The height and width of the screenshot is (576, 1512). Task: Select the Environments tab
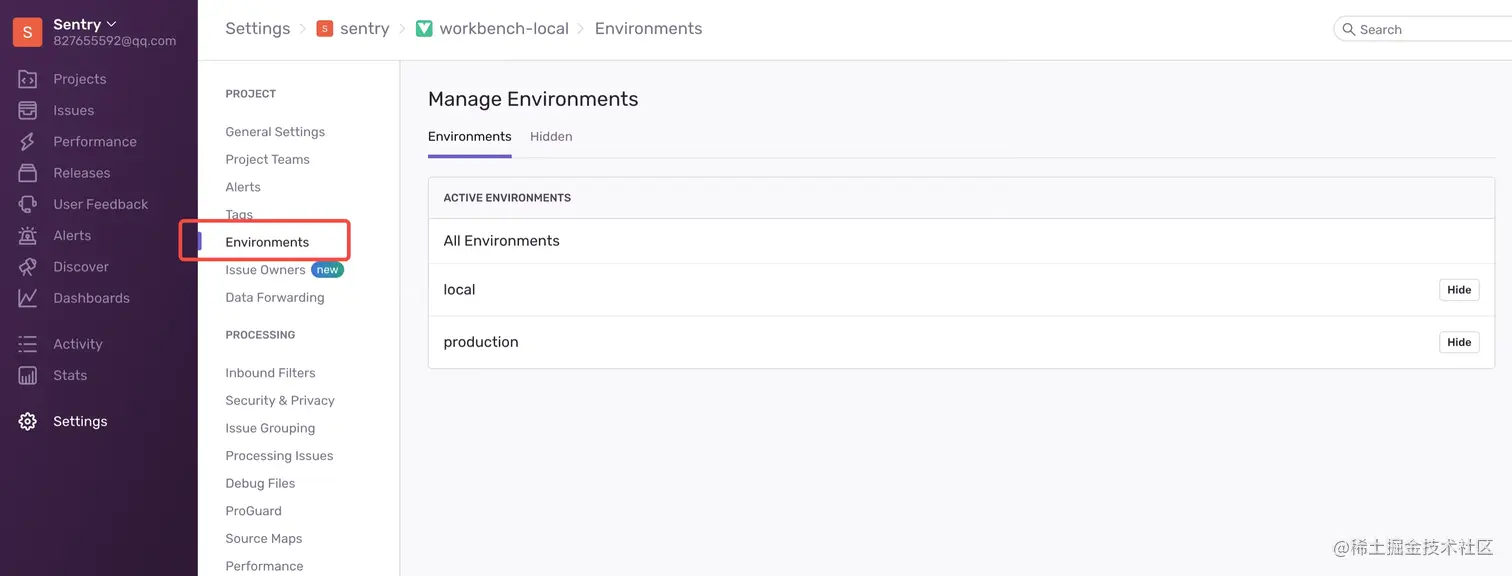tap(469, 137)
